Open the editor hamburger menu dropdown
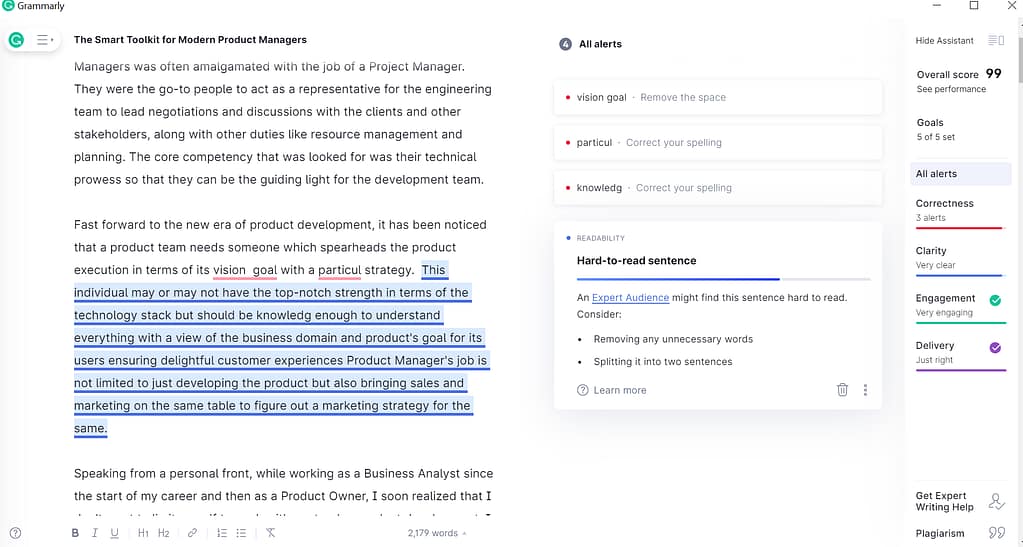The width and height of the screenshot is (1023, 547). 45,40
